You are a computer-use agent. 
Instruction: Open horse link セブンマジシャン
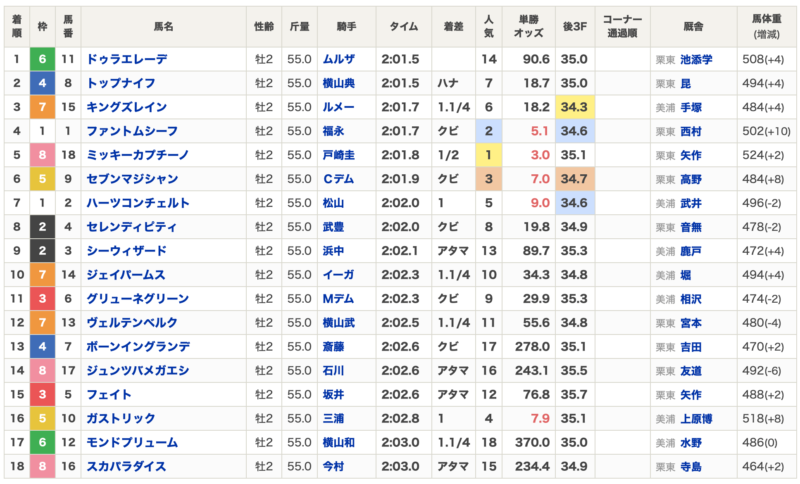pyautogui.click(x=132, y=179)
